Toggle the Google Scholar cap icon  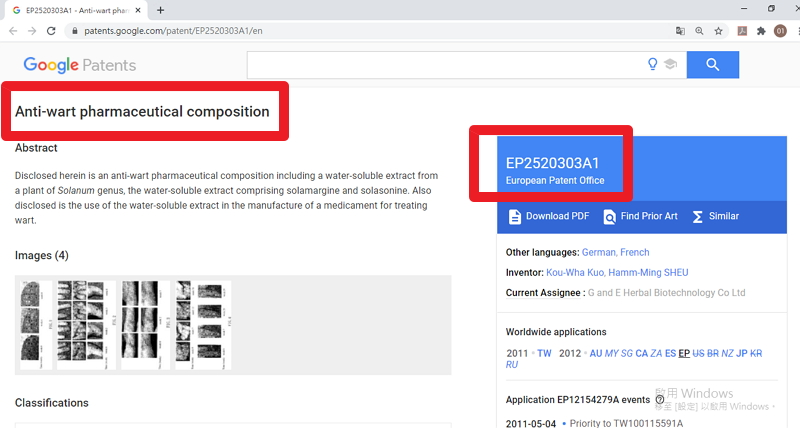[670, 65]
